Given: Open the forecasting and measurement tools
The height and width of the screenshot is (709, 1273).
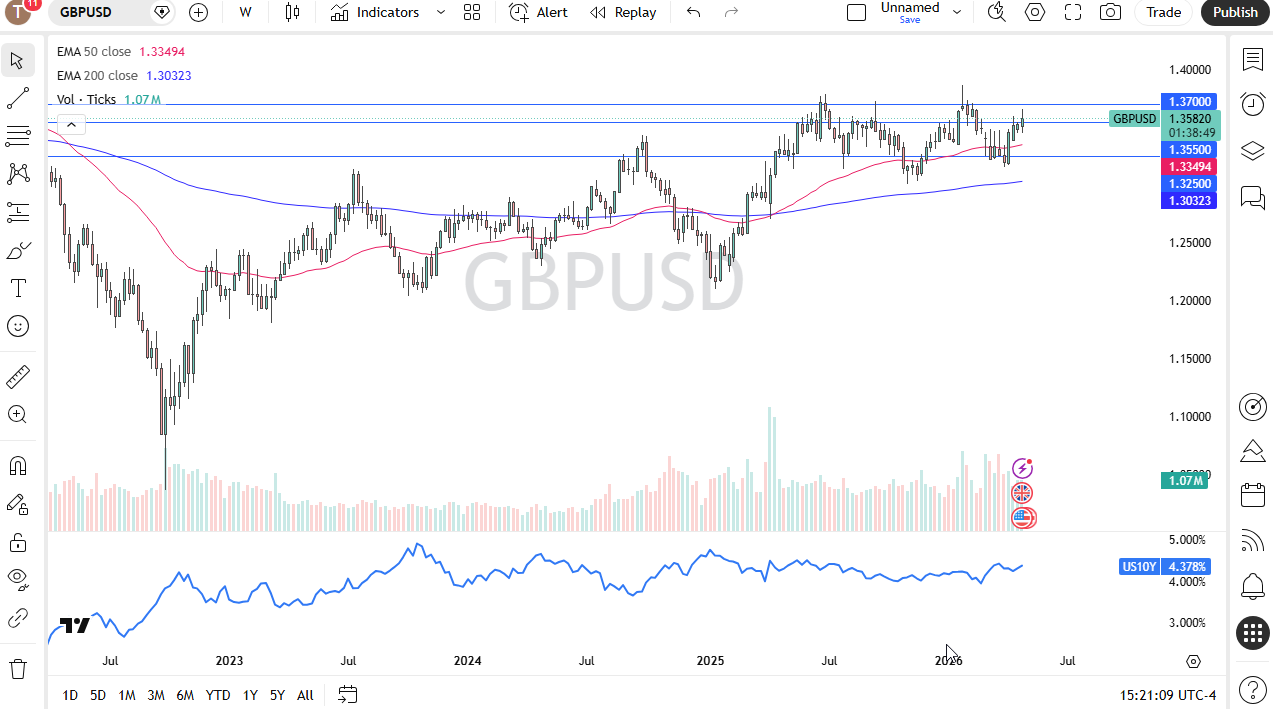Looking at the screenshot, I should pyautogui.click(x=17, y=212).
